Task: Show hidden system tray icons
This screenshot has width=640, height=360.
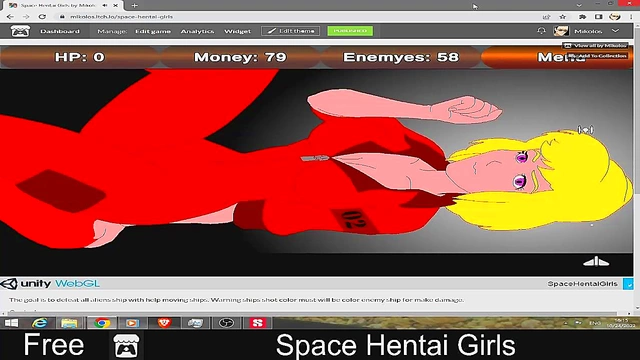Action: [566, 323]
